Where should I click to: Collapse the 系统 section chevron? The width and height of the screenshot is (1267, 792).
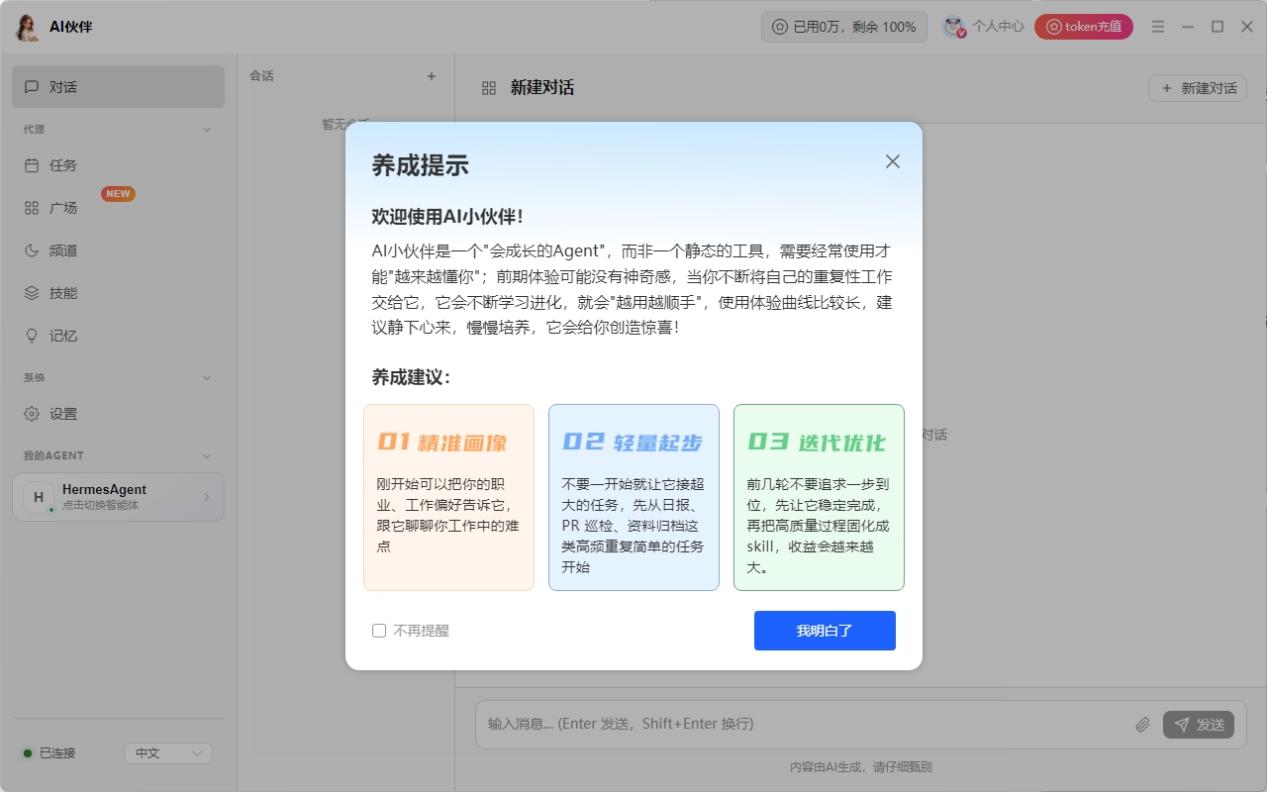[207, 378]
